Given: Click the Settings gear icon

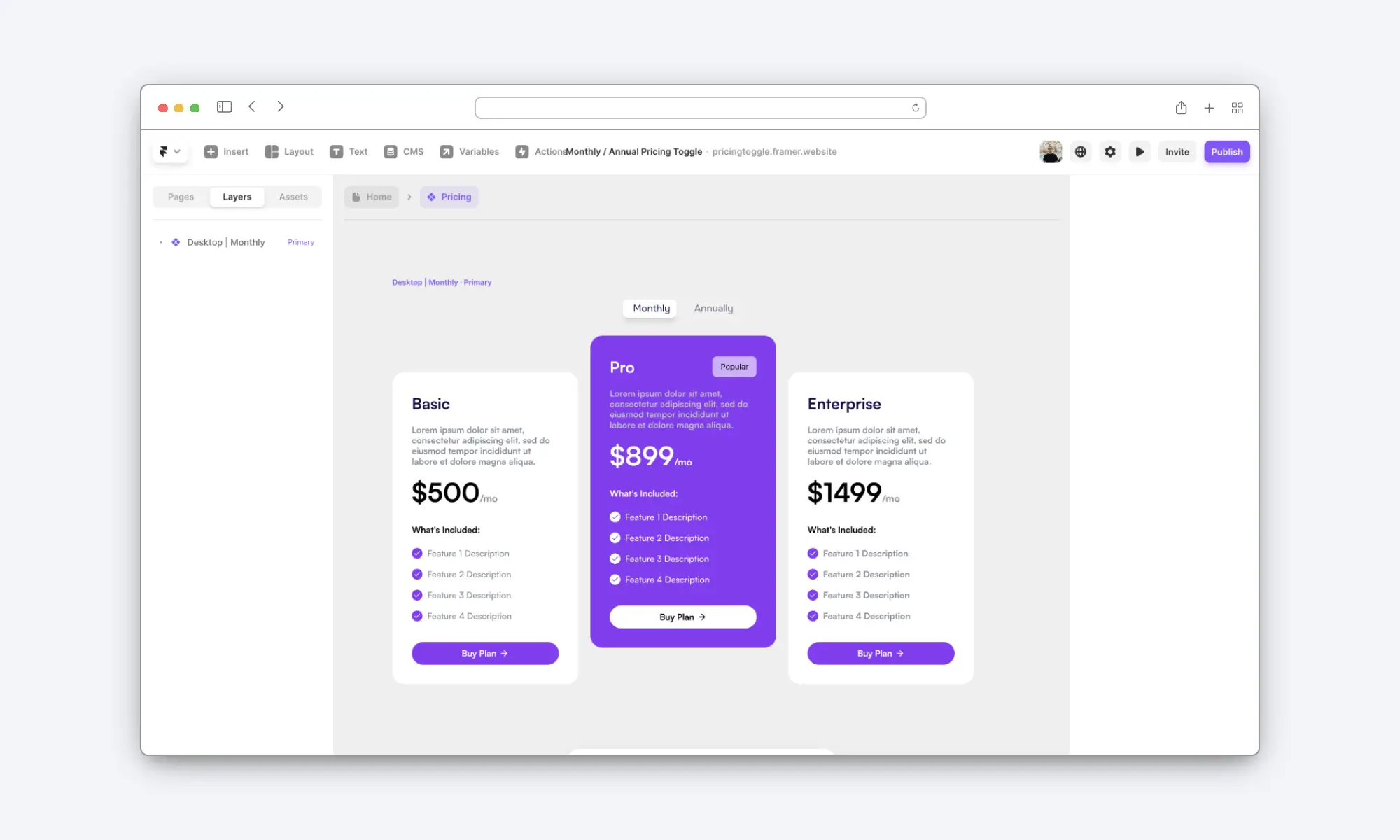Looking at the screenshot, I should (1111, 151).
